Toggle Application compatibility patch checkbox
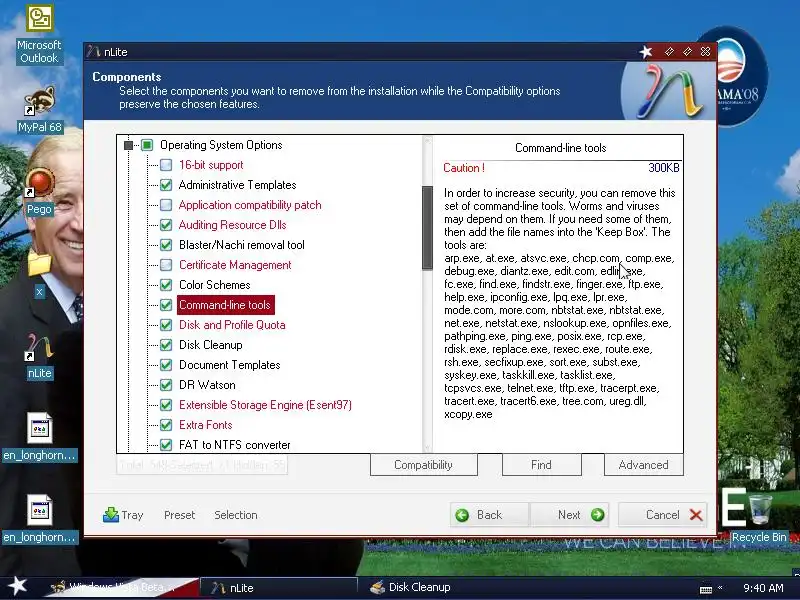 (166, 205)
